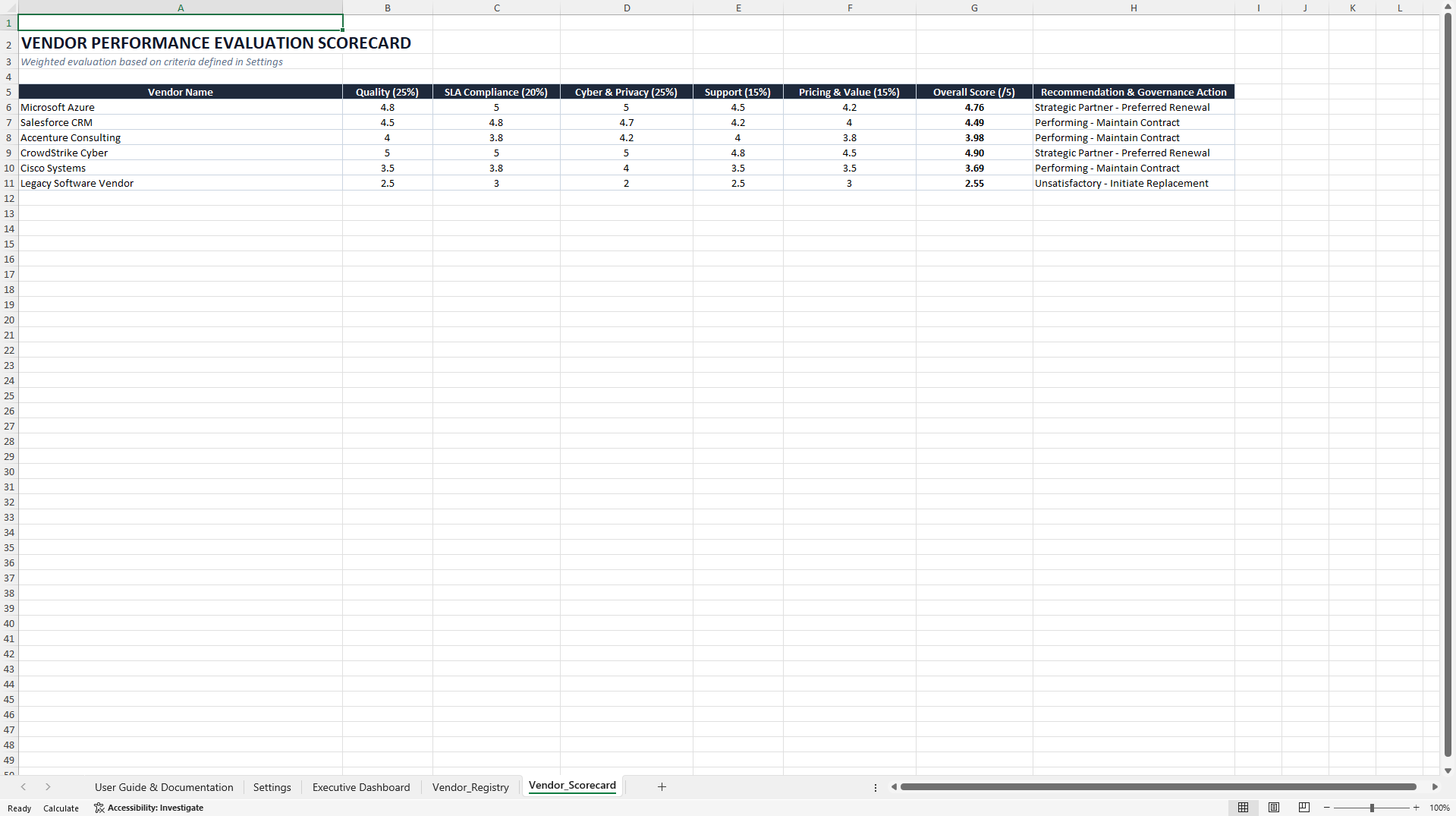
Task: Click the zoom out minus icon
Action: point(1327,808)
